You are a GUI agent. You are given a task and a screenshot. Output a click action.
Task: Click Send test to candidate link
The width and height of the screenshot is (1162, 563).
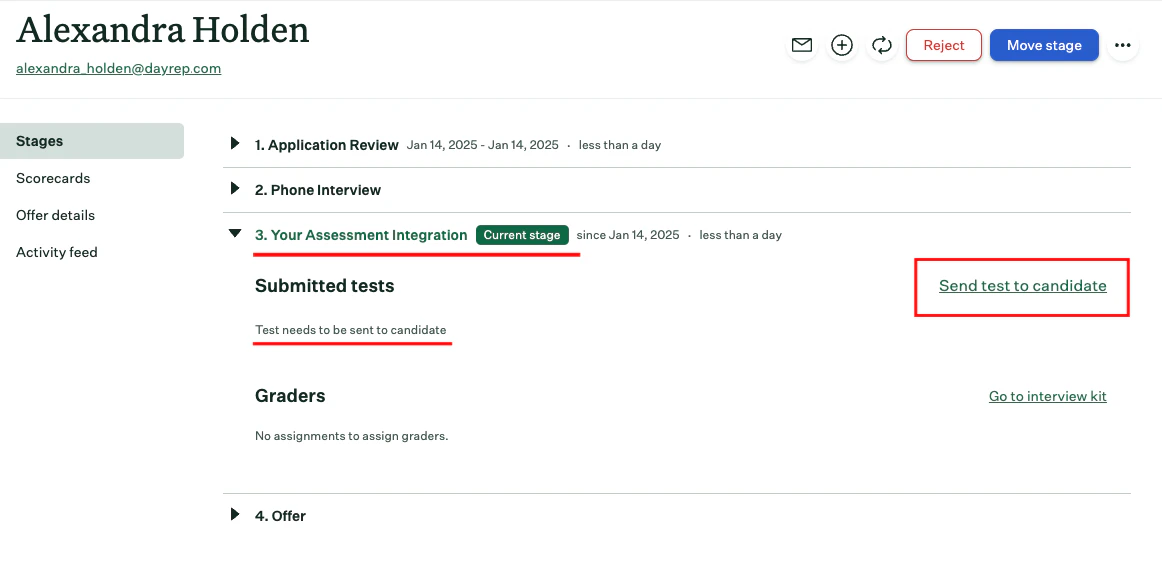point(1023,286)
